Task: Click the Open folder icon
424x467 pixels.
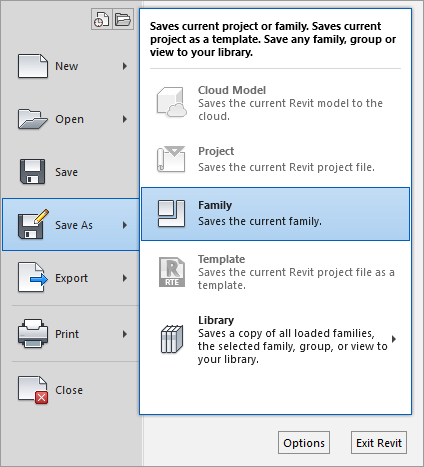Action: [x=32, y=119]
